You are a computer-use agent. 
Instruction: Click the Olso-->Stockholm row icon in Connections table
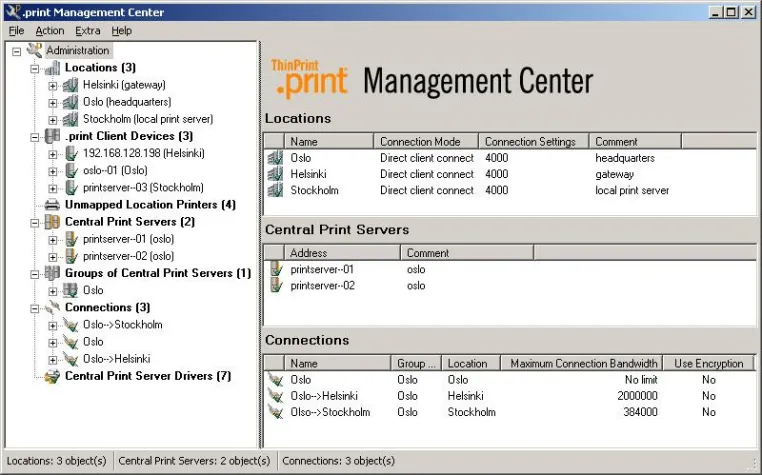click(276, 412)
